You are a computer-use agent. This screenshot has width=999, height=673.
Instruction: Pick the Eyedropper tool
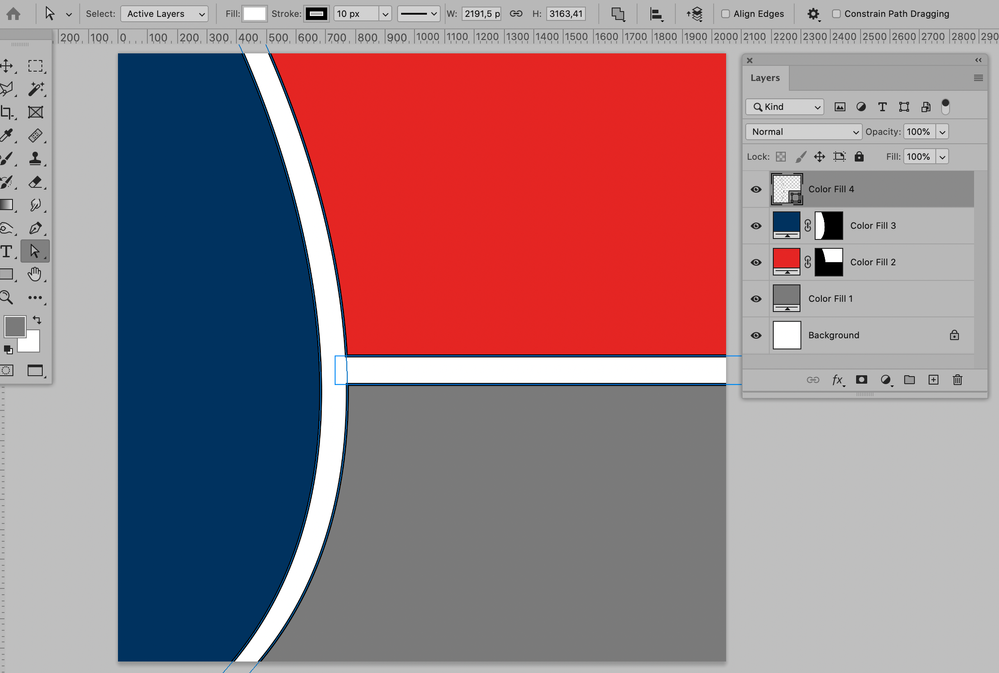(7, 135)
